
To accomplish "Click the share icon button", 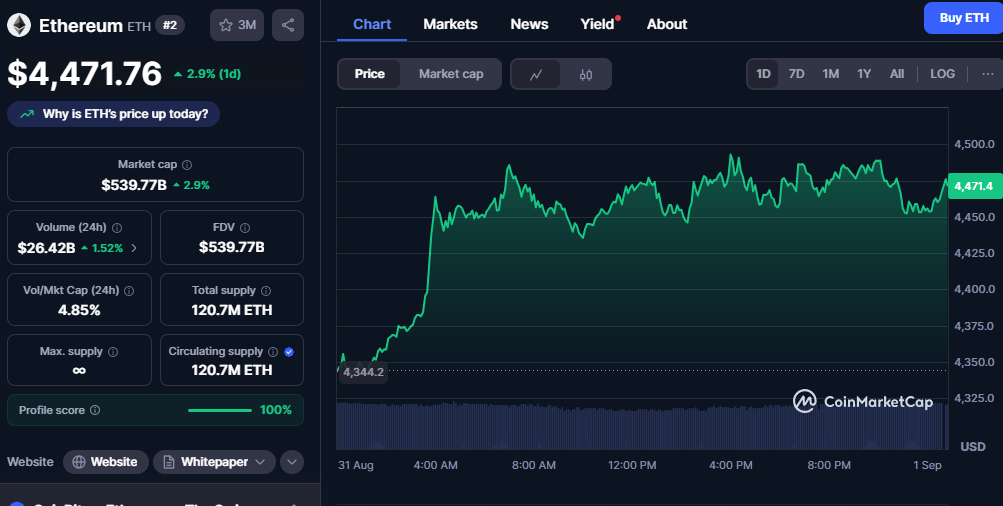I will [x=288, y=25].
